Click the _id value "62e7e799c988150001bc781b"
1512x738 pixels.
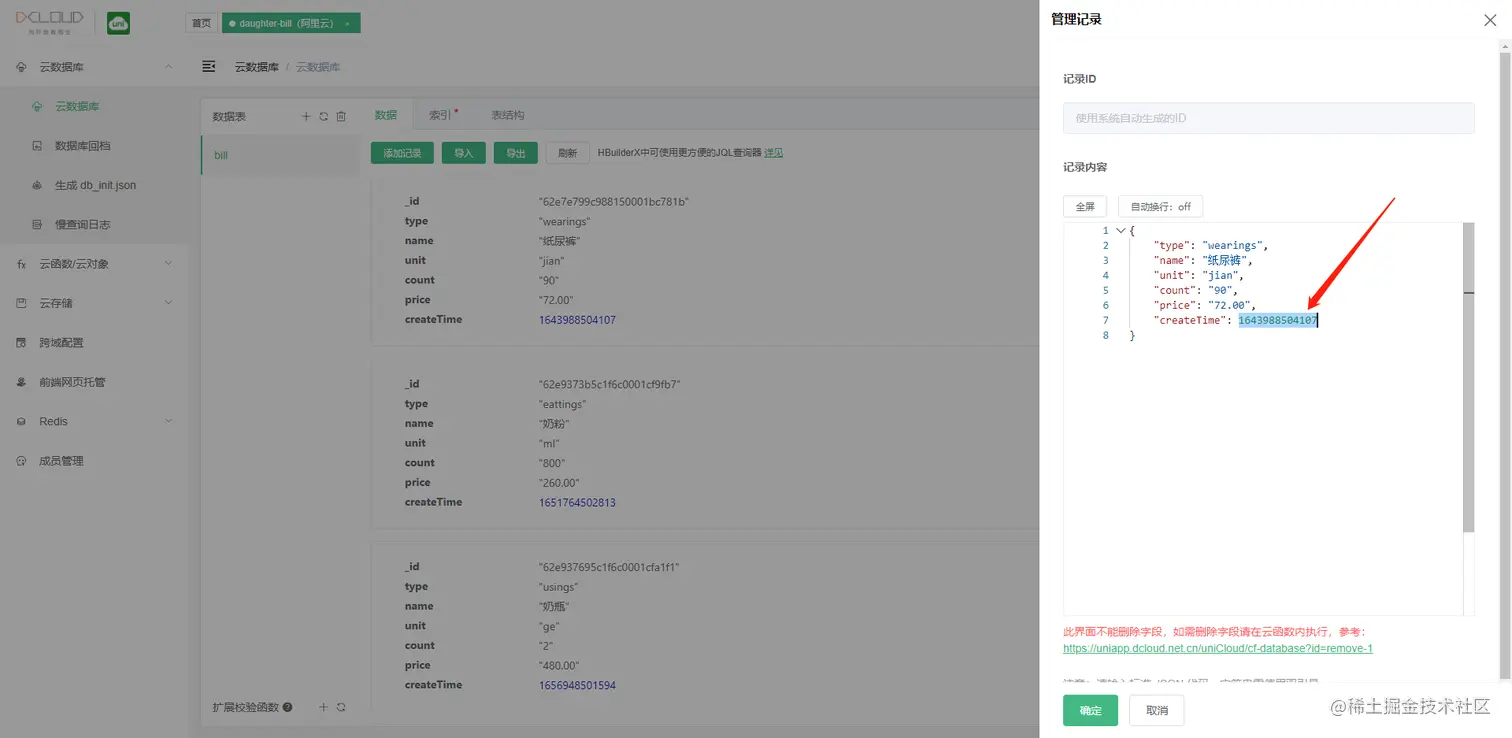tap(614, 202)
